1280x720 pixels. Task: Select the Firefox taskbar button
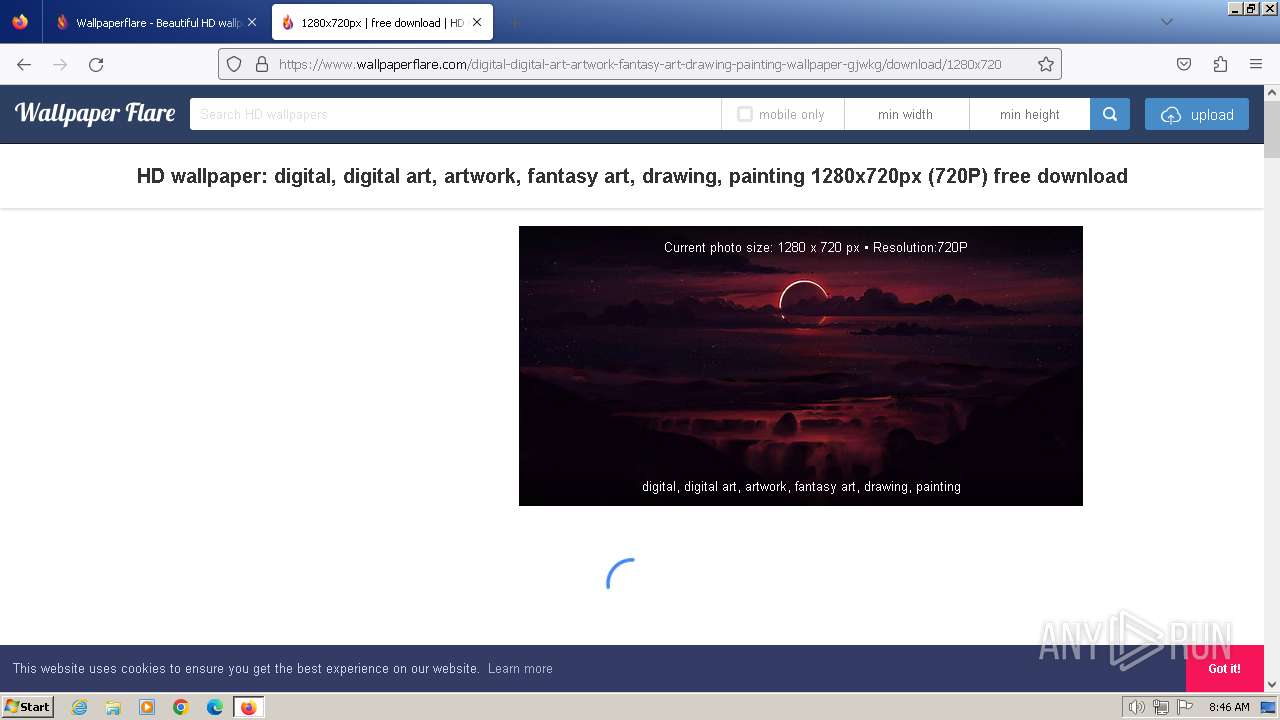[248, 707]
